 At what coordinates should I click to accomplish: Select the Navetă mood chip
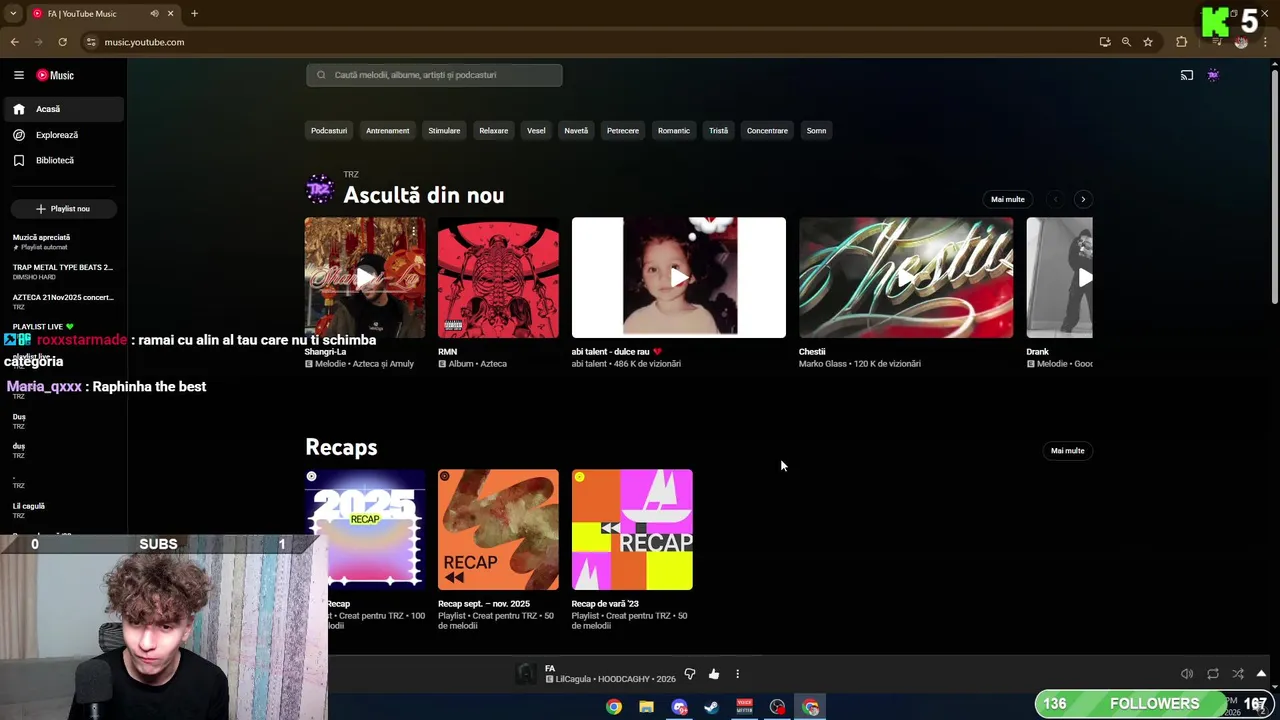[x=576, y=131]
